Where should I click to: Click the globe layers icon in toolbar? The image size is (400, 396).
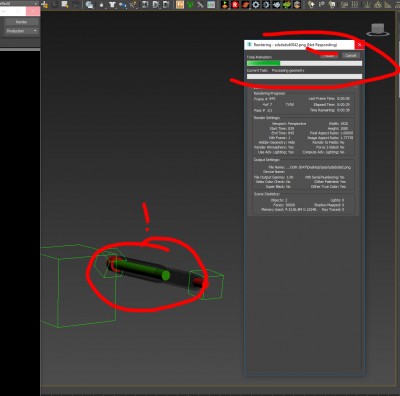[x=89, y=5]
